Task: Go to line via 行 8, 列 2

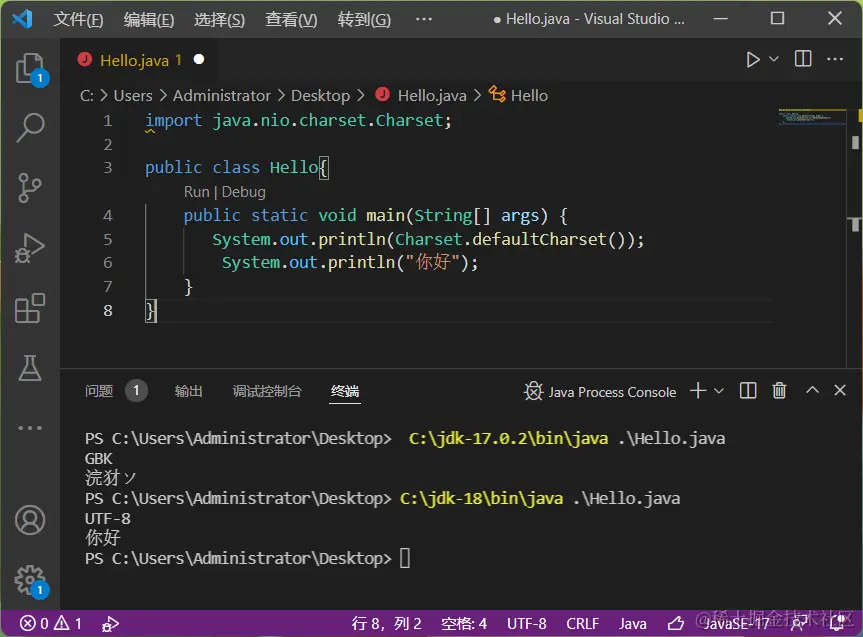Action: click(x=386, y=623)
